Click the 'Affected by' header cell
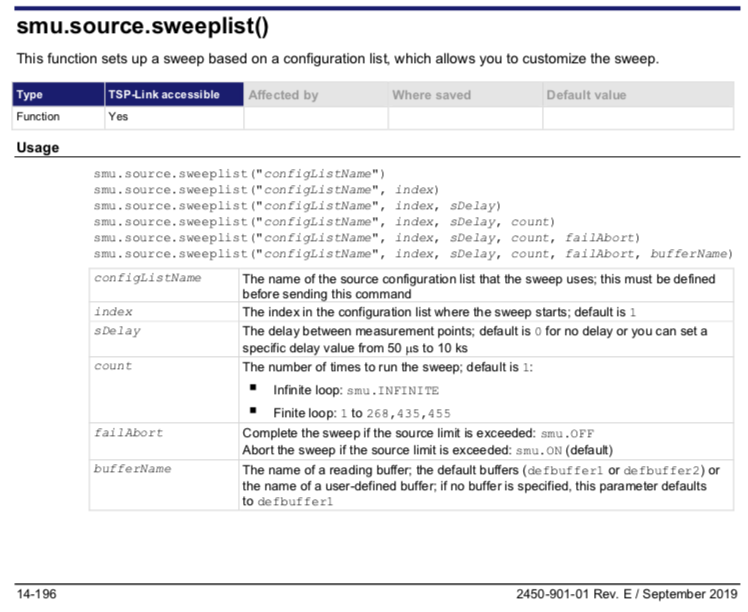The image size is (748, 612). click(316, 94)
